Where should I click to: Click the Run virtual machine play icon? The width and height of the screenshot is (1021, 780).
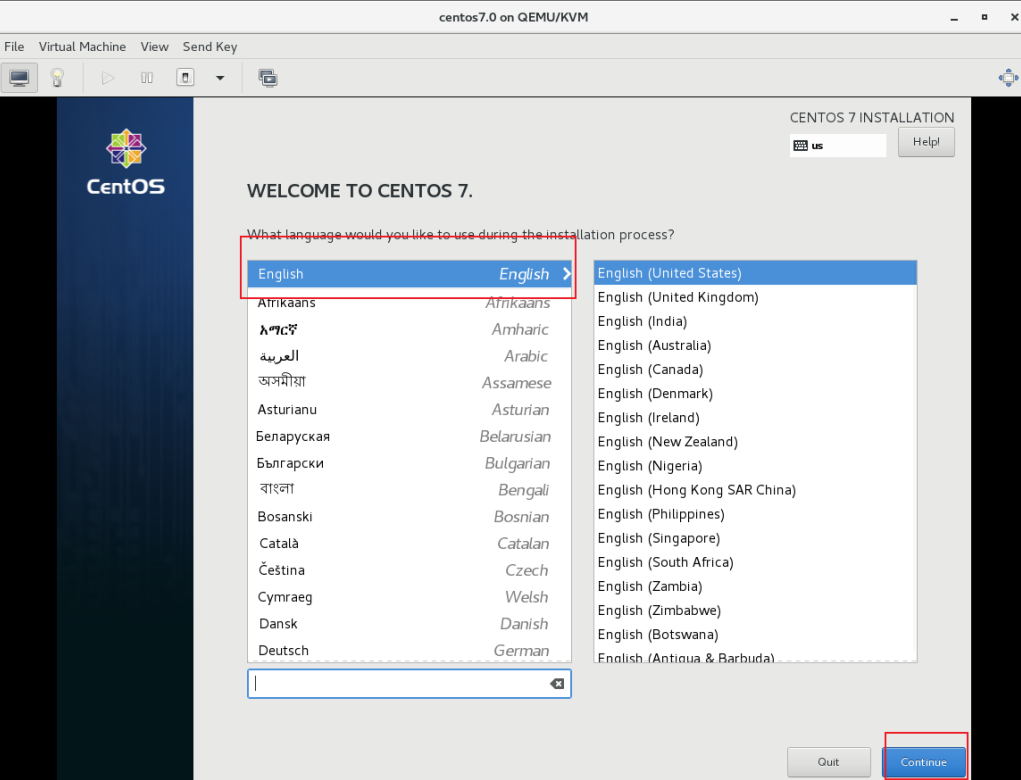pos(108,78)
